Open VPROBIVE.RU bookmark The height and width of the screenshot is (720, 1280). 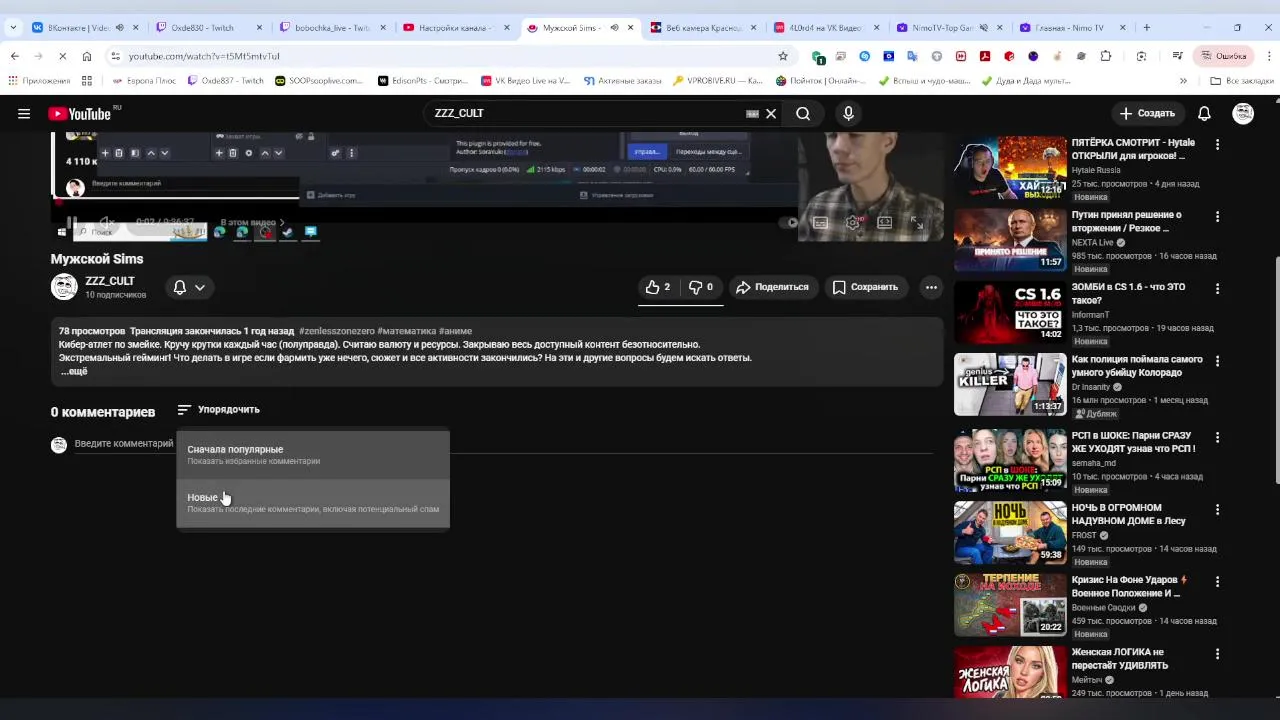point(717,81)
